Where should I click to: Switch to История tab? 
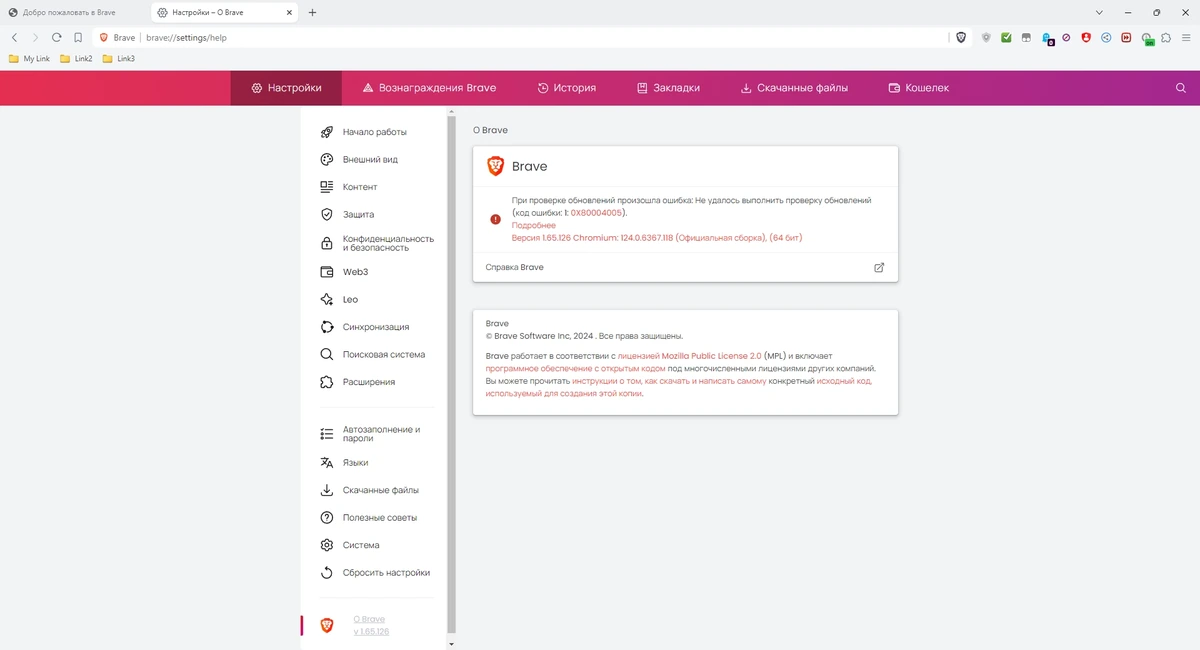coord(566,88)
